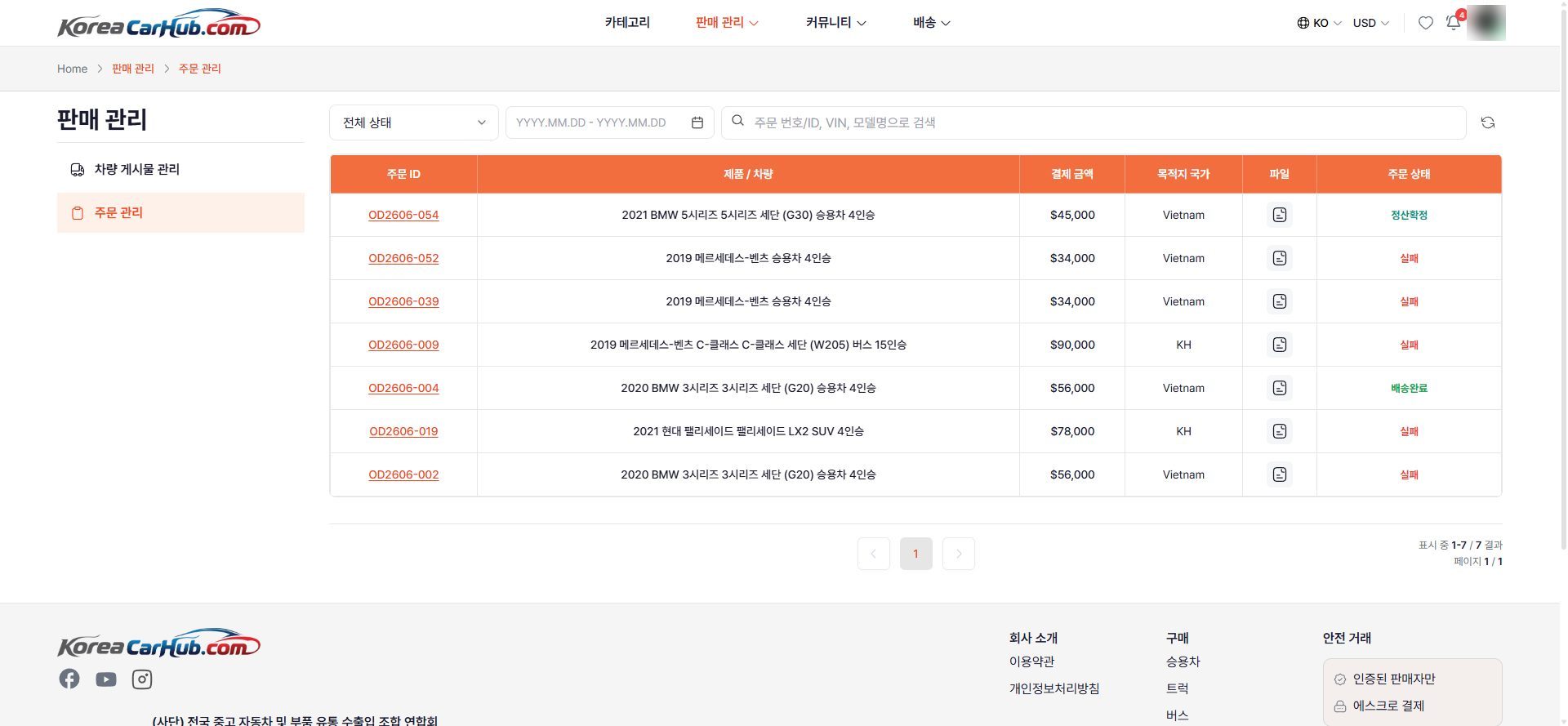
Task: Open 승용차 link in footer
Action: pos(1183,661)
